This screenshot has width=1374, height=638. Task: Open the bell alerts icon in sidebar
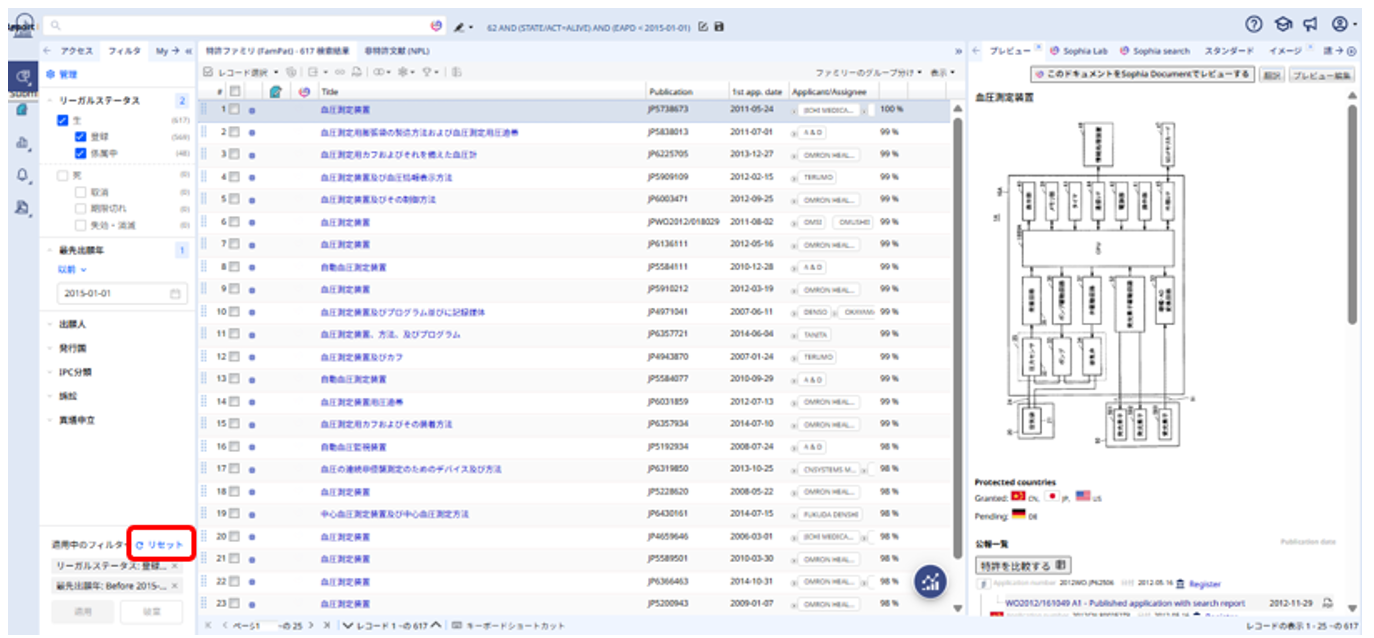click(22, 175)
